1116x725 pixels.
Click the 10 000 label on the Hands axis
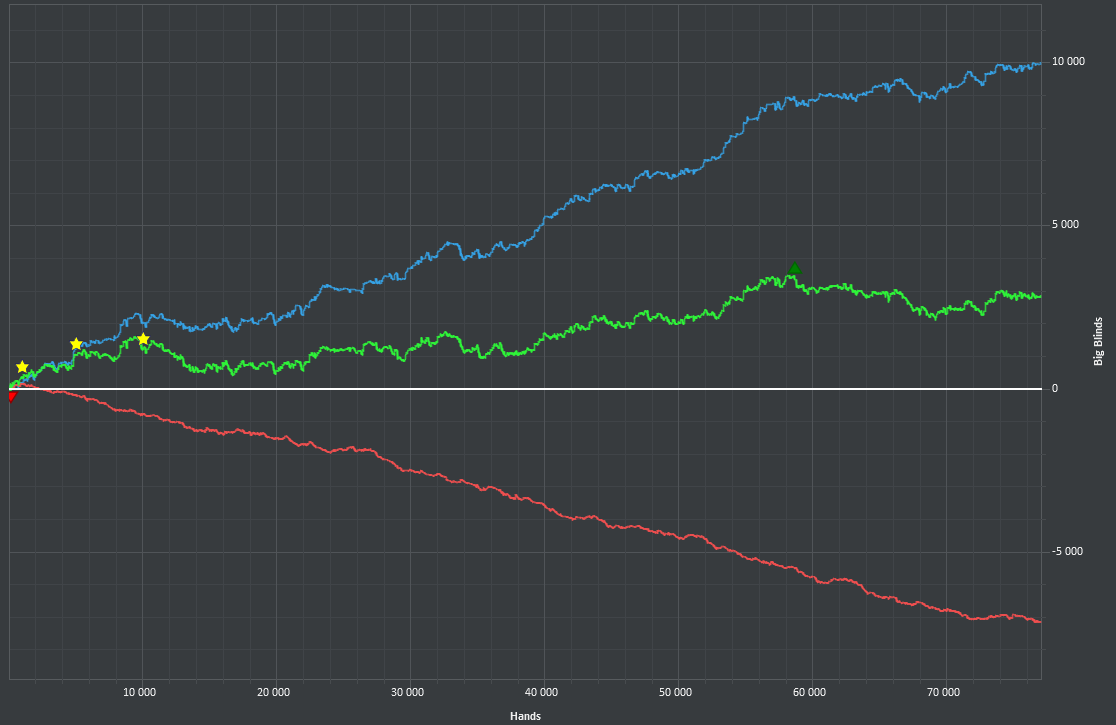[x=140, y=692]
